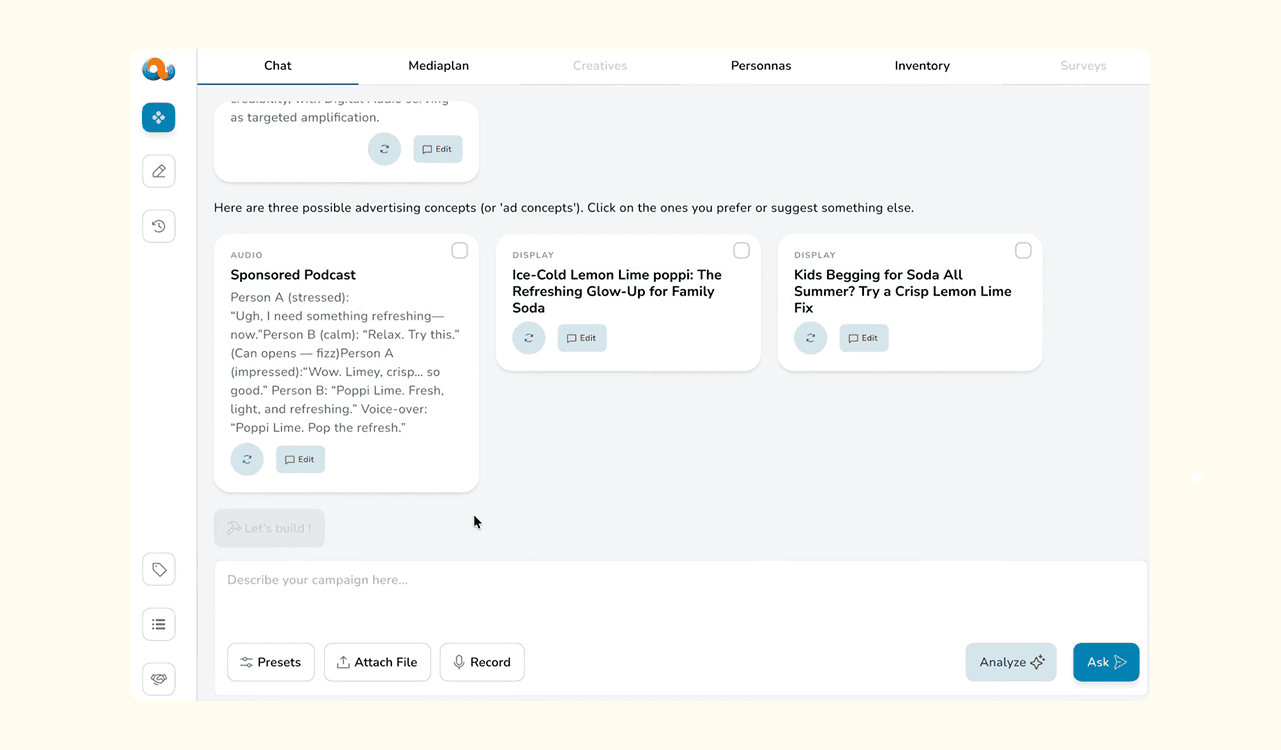Click the Attach File button
The width and height of the screenshot is (1281, 750).
point(377,662)
